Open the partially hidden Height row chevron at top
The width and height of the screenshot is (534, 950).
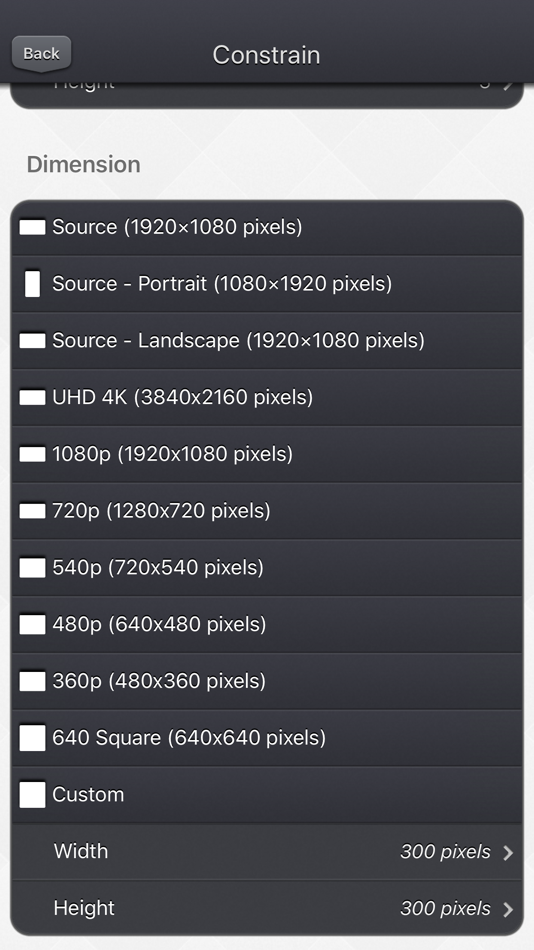click(x=508, y=84)
